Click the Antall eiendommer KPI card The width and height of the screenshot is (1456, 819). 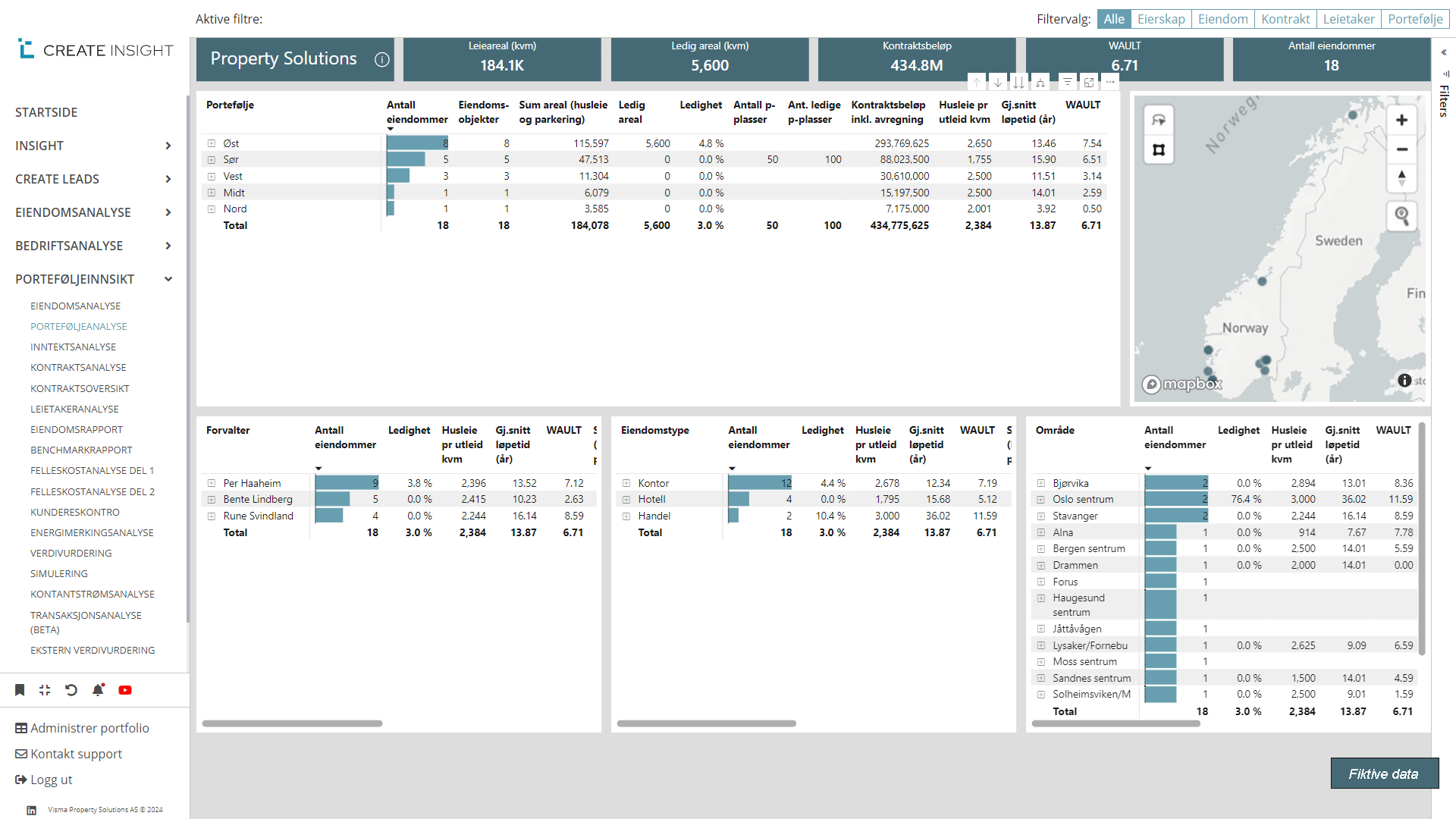click(x=1332, y=59)
